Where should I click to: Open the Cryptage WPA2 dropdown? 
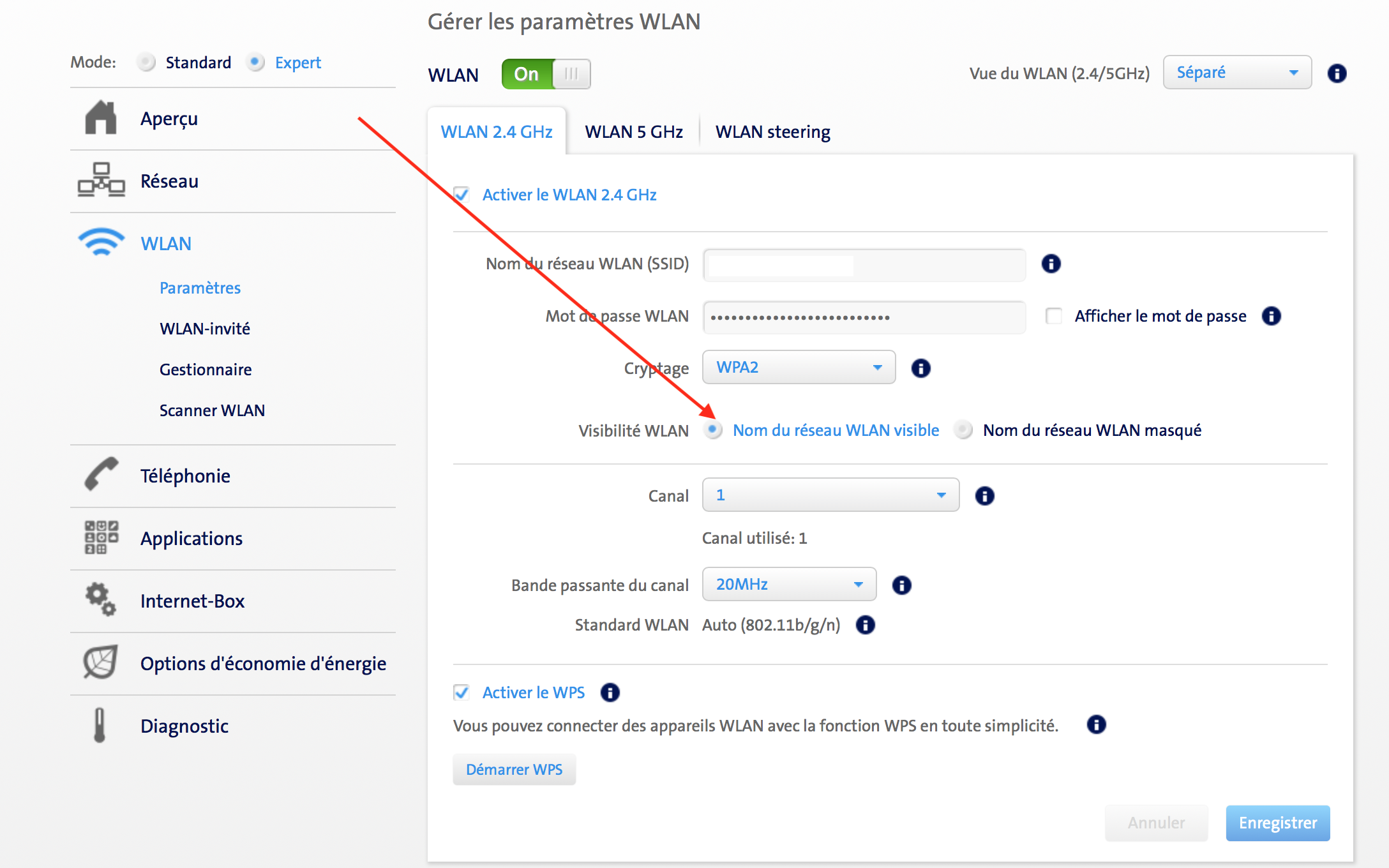coord(799,368)
